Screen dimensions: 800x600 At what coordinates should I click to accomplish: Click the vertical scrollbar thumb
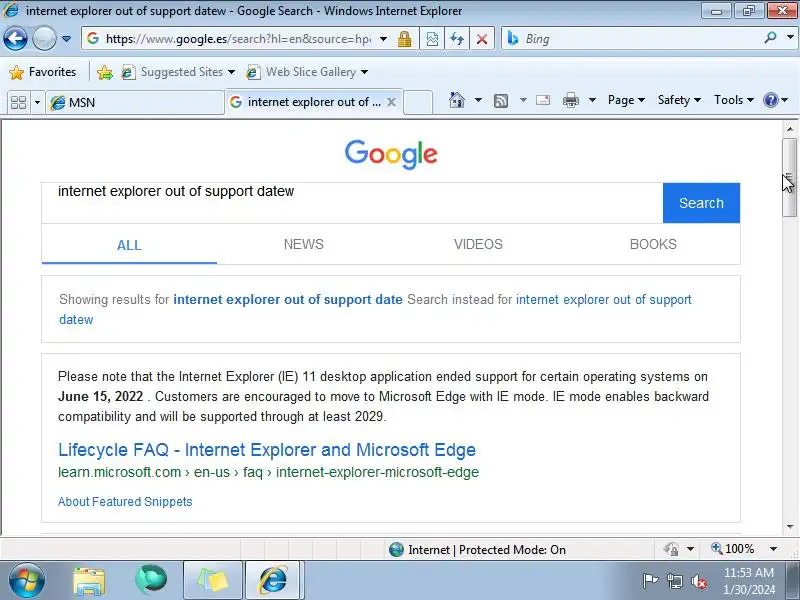790,177
